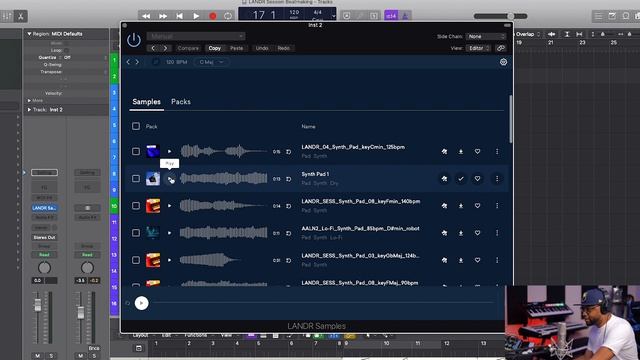Expand the More disclosure triangle
640x360 pixels.
coord(29,100)
